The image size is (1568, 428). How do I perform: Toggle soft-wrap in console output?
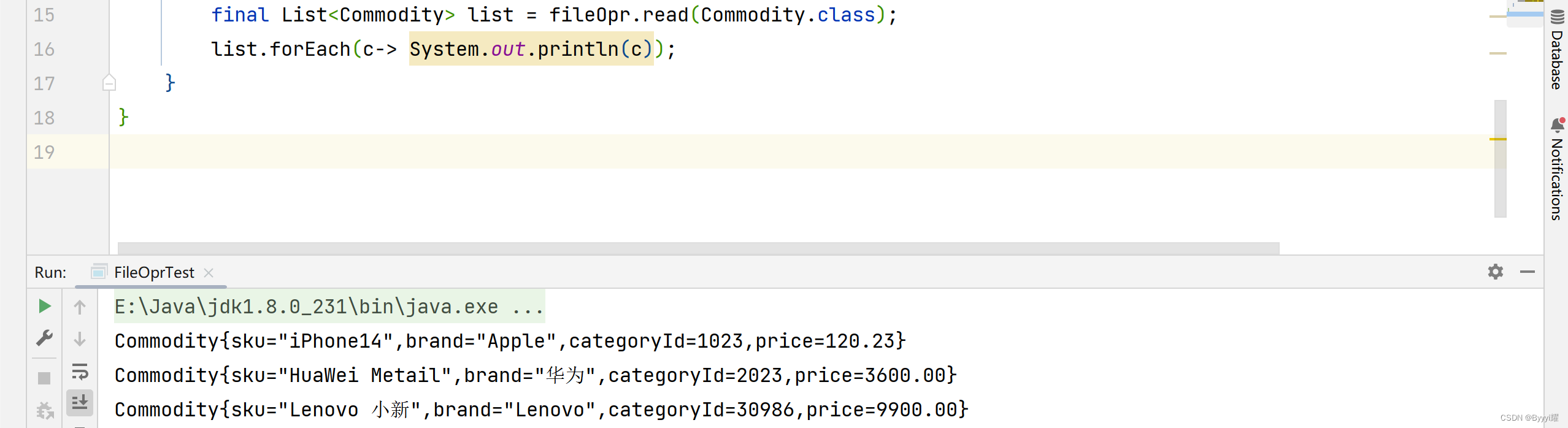[80, 372]
